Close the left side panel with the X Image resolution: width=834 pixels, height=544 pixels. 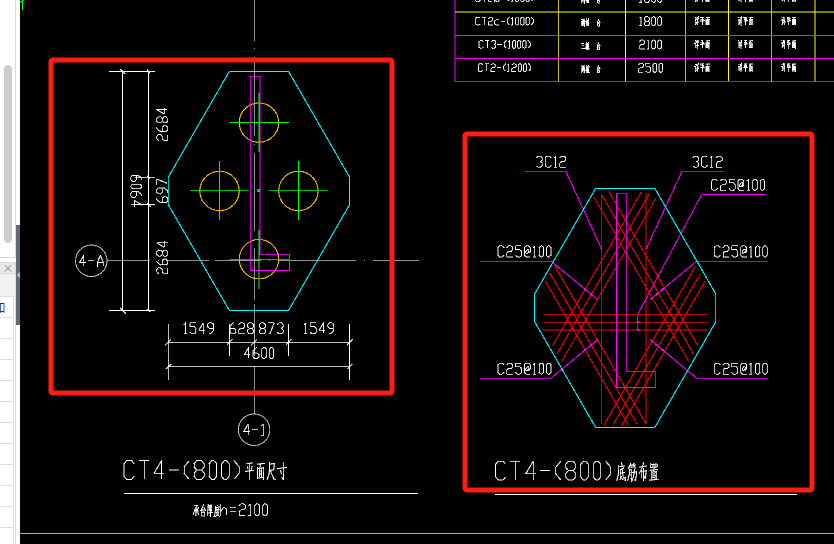coord(8,269)
